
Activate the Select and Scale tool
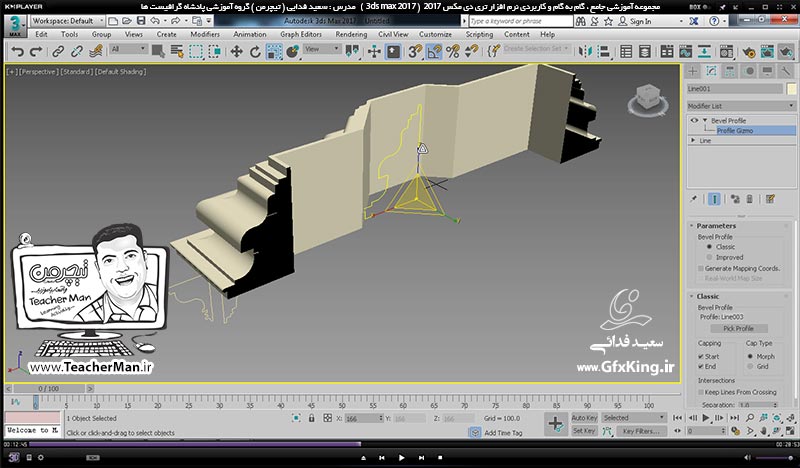(274, 52)
